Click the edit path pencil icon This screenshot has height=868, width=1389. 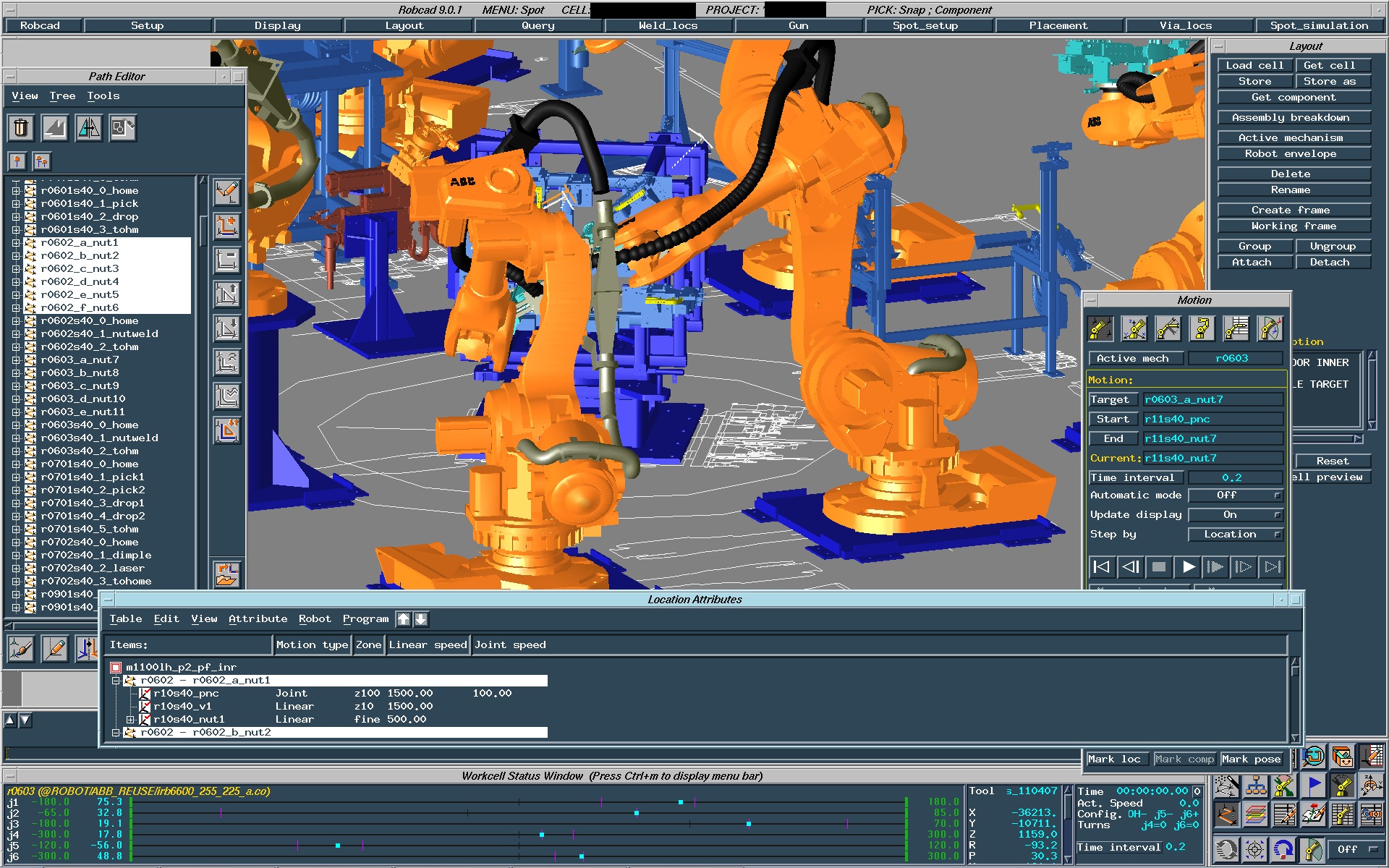point(227,192)
